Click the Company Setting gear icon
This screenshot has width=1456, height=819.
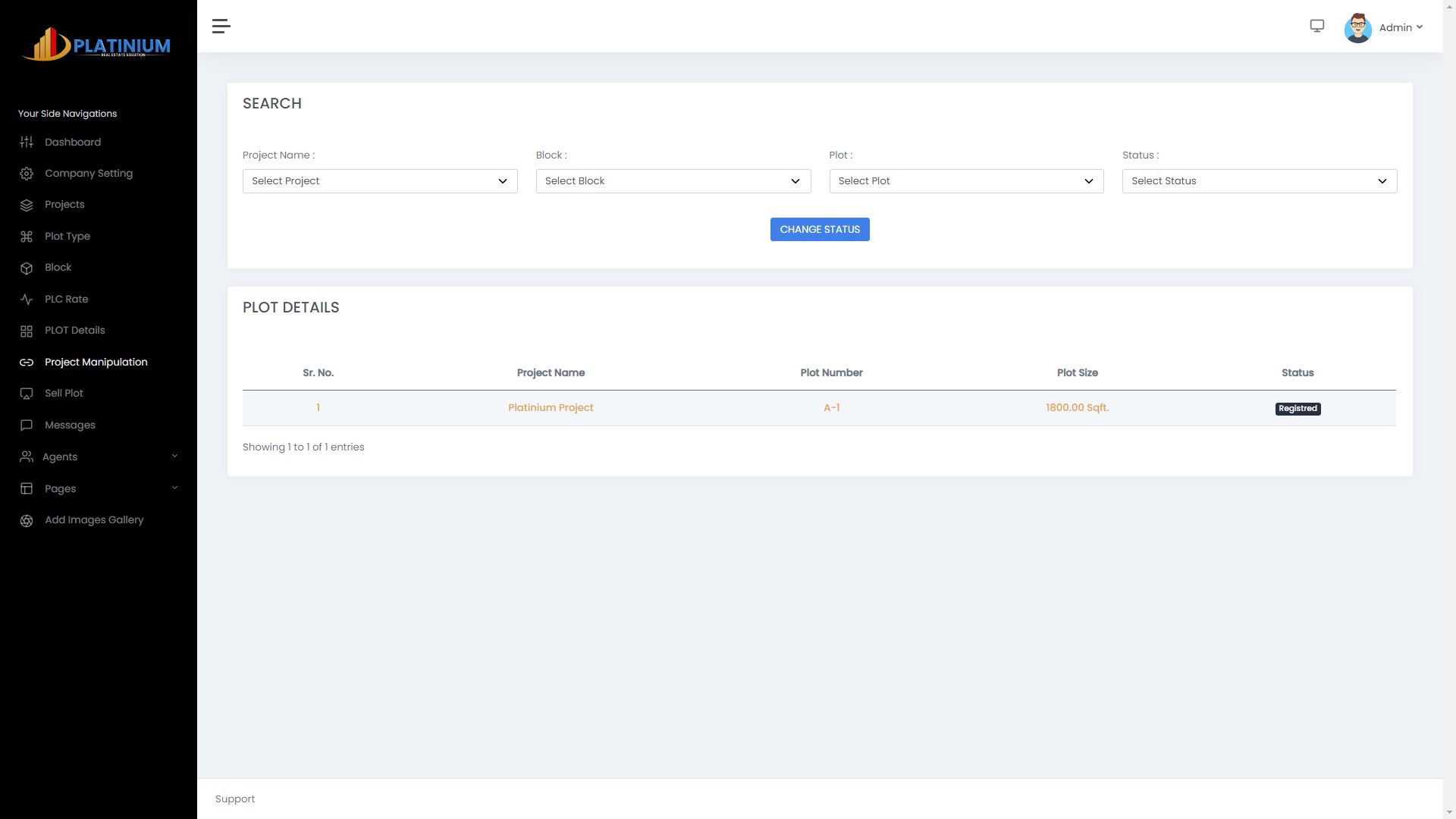[x=27, y=174]
